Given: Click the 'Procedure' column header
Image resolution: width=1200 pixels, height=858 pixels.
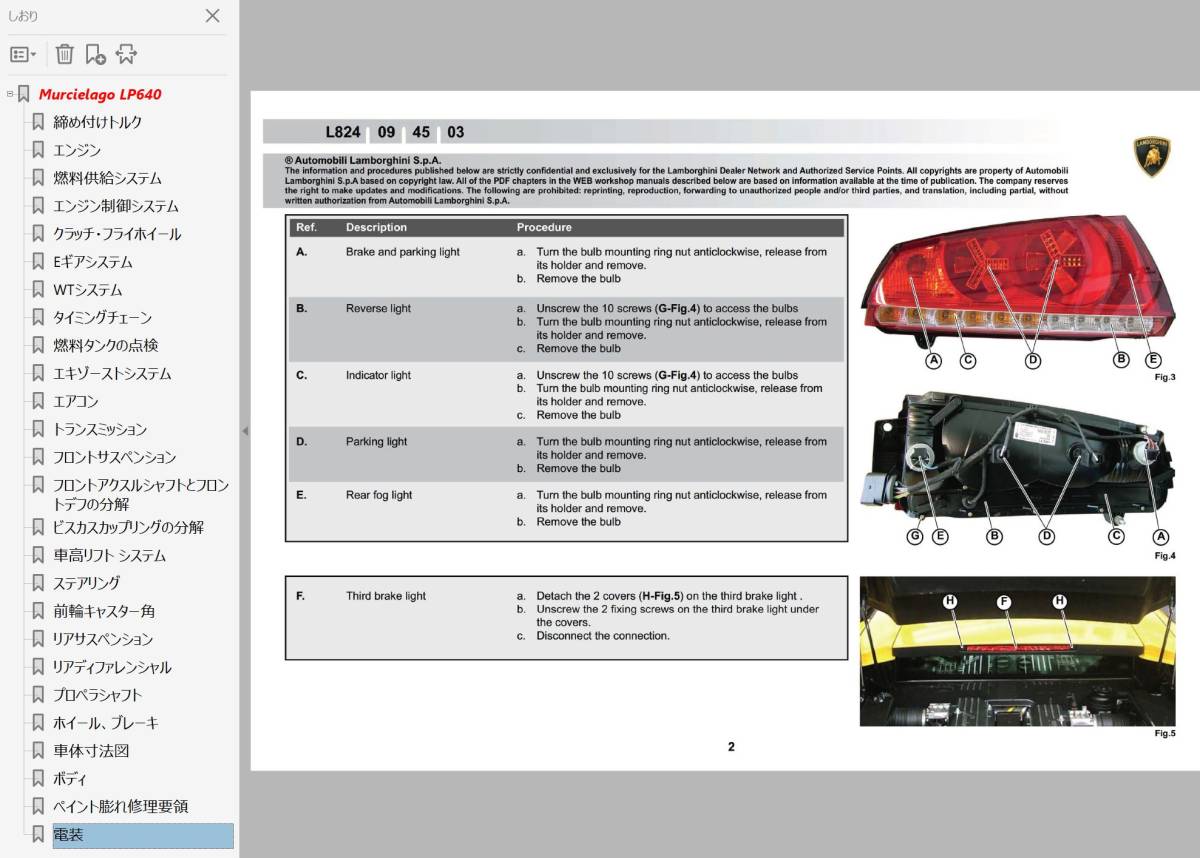Looking at the screenshot, I should pos(544,228).
